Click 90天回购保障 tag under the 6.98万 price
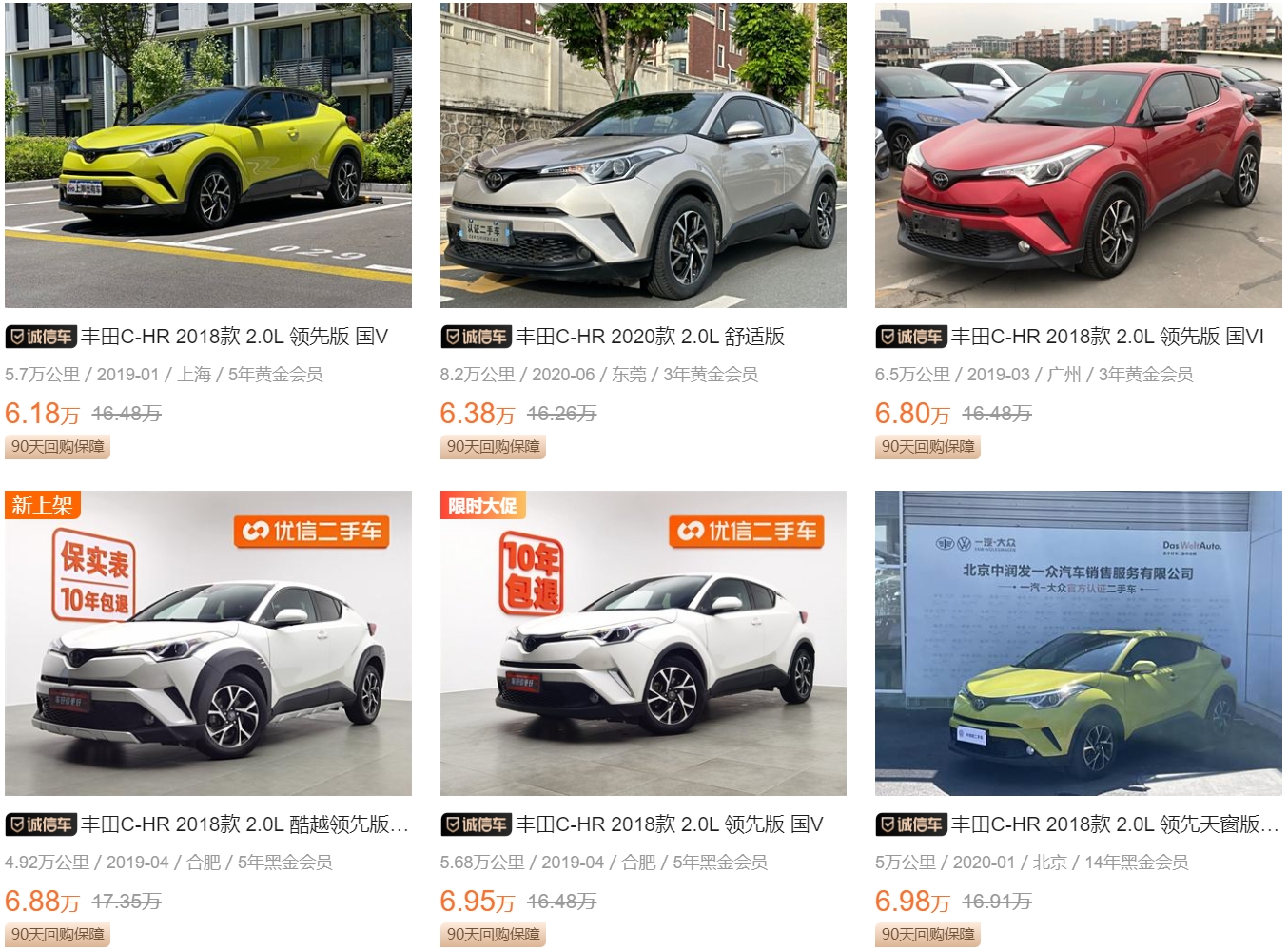 [x=928, y=935]
